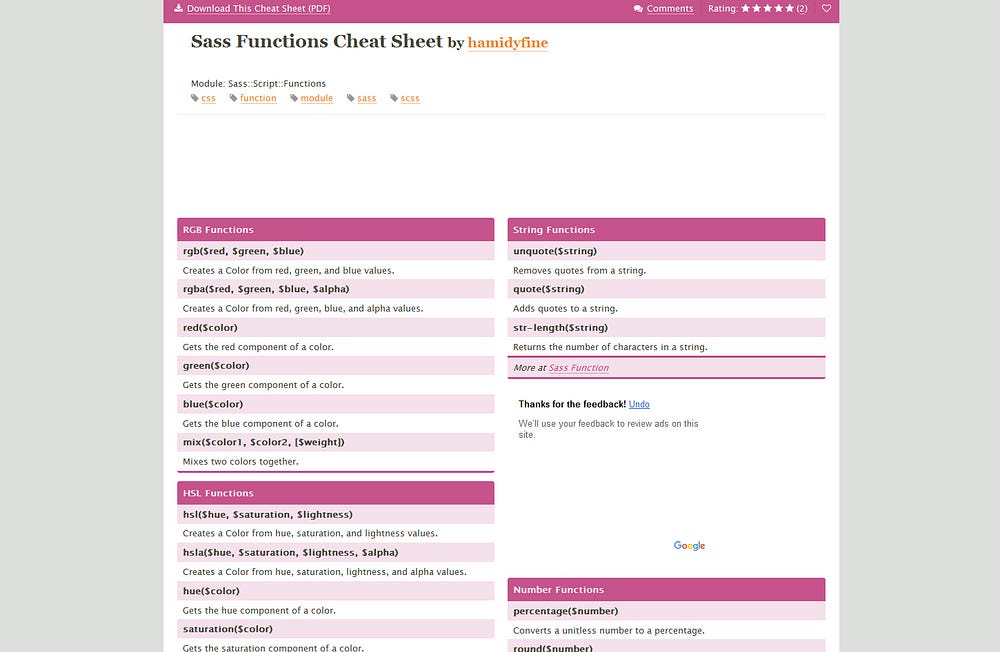Click 'Mixes two colors together.' description
This screenshot has width=1000, height=652.
point(240,461)
